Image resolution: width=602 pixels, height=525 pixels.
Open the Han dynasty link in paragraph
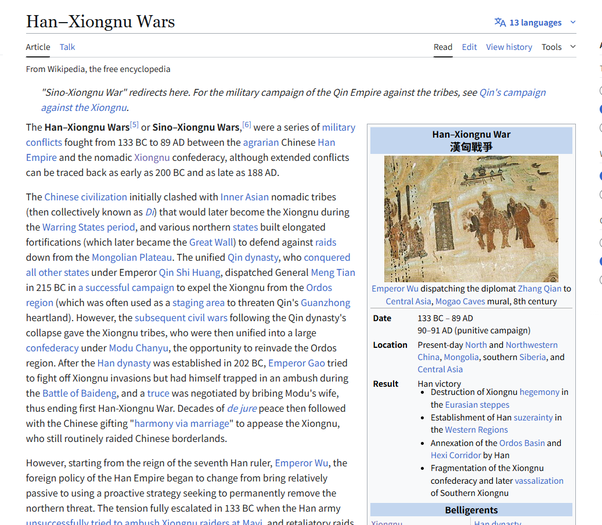(124, 363)
